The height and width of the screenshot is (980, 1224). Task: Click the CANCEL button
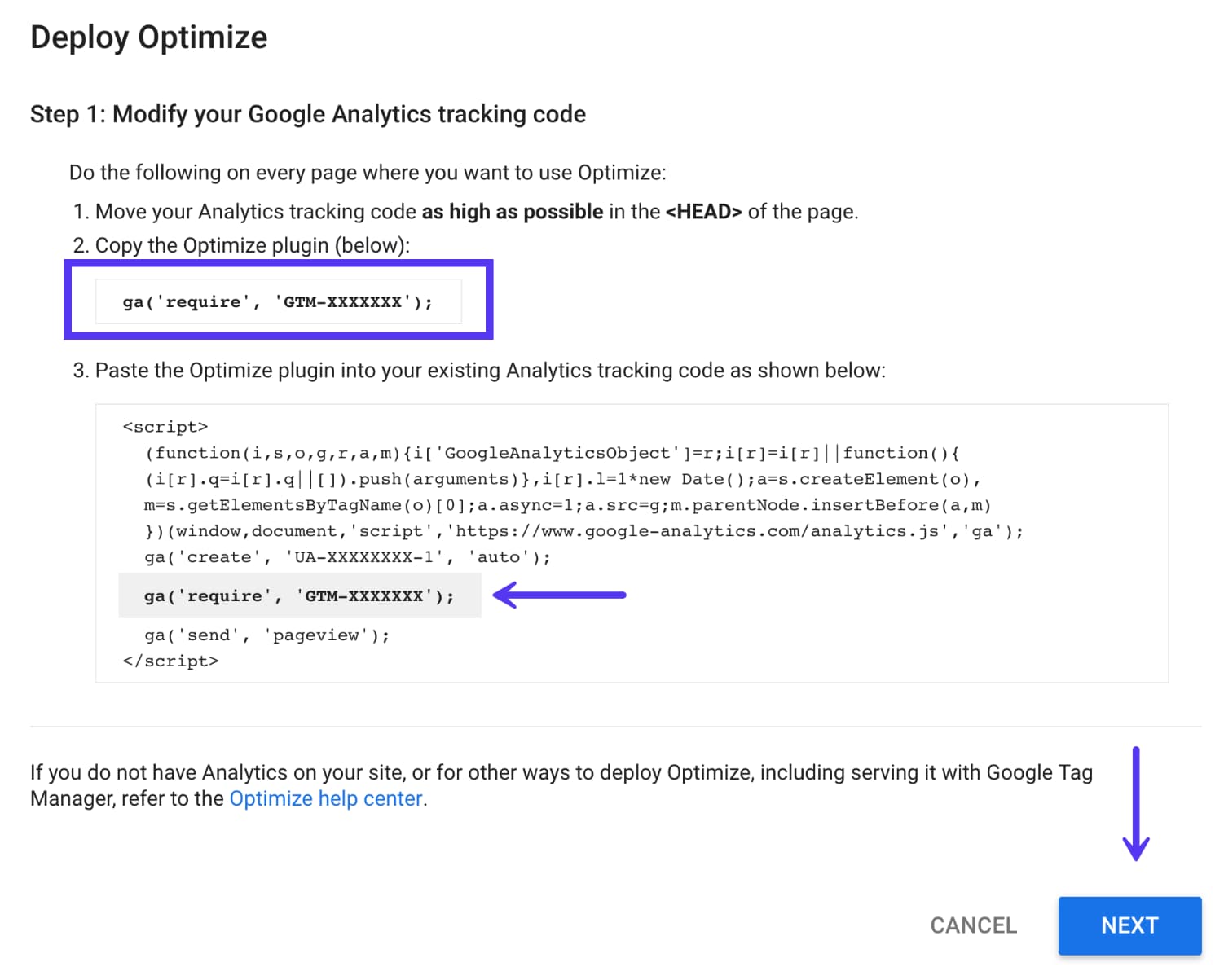click(x=973, y=925)
